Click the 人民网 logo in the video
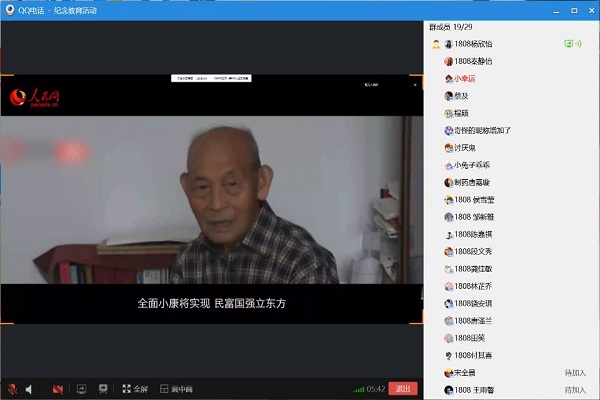Image resolution: width=600 pixels, height=400 pixels. click(36, 96)
